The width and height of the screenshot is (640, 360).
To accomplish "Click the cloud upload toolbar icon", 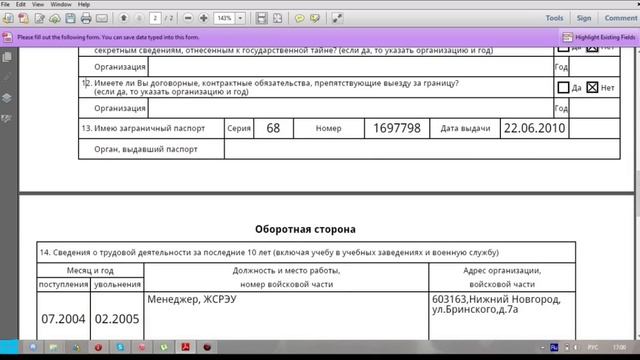I will pos(55,18).
